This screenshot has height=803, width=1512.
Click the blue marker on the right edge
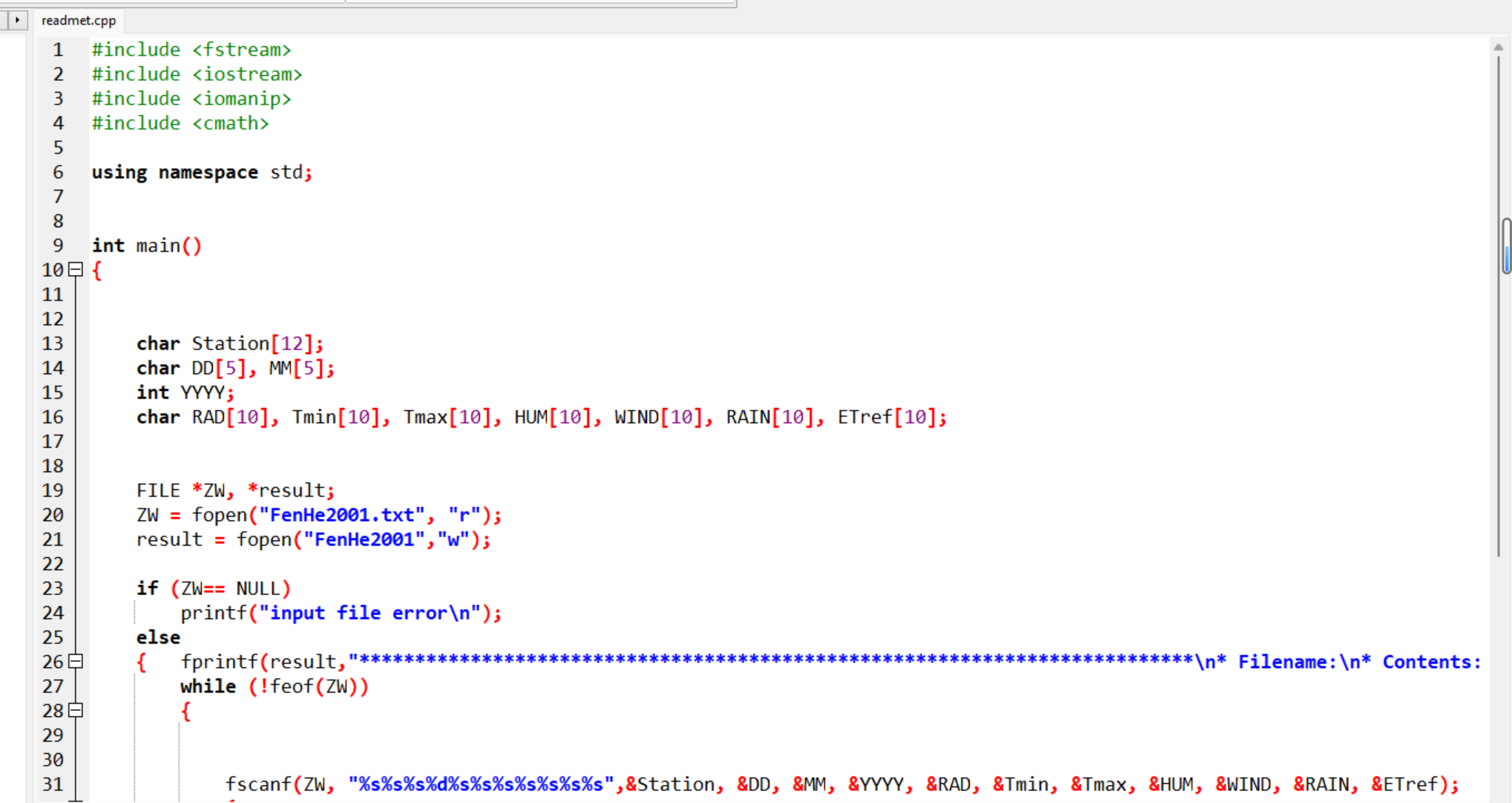click(x=1507, y=246)
